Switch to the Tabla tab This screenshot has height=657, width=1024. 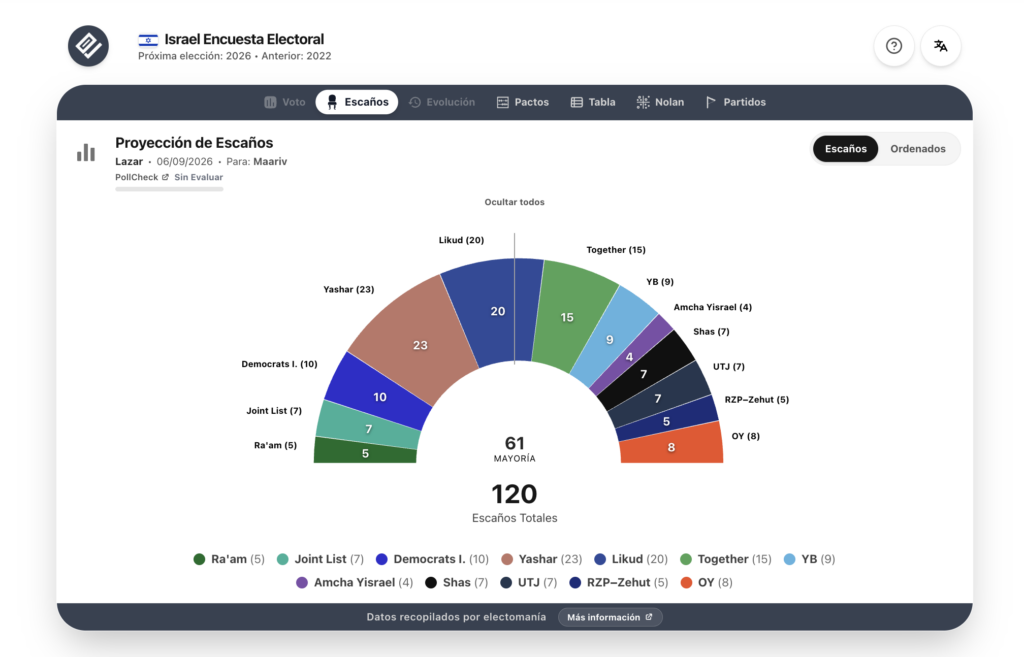pos(593,102)
